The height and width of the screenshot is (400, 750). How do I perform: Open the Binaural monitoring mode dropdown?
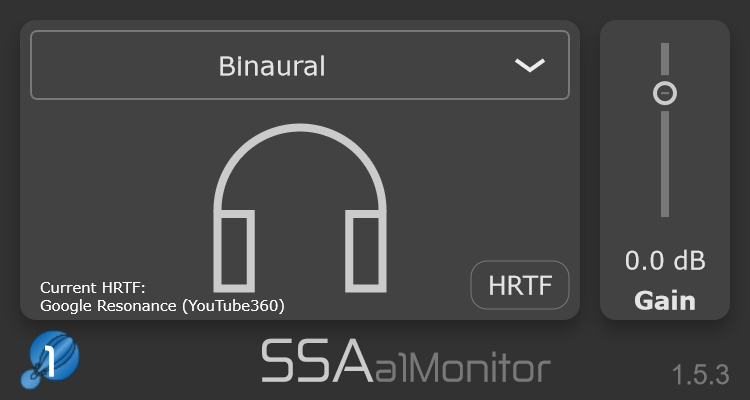coord(300,65)
